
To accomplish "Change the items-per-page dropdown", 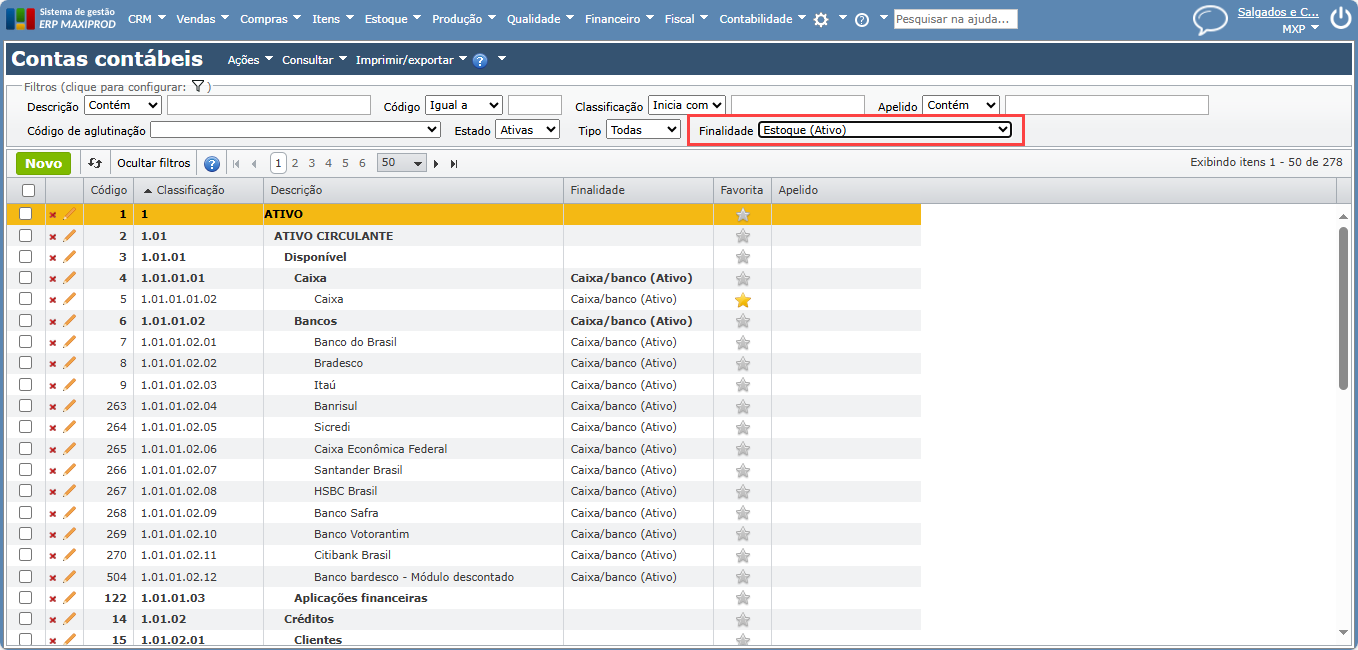I will 402,163.
